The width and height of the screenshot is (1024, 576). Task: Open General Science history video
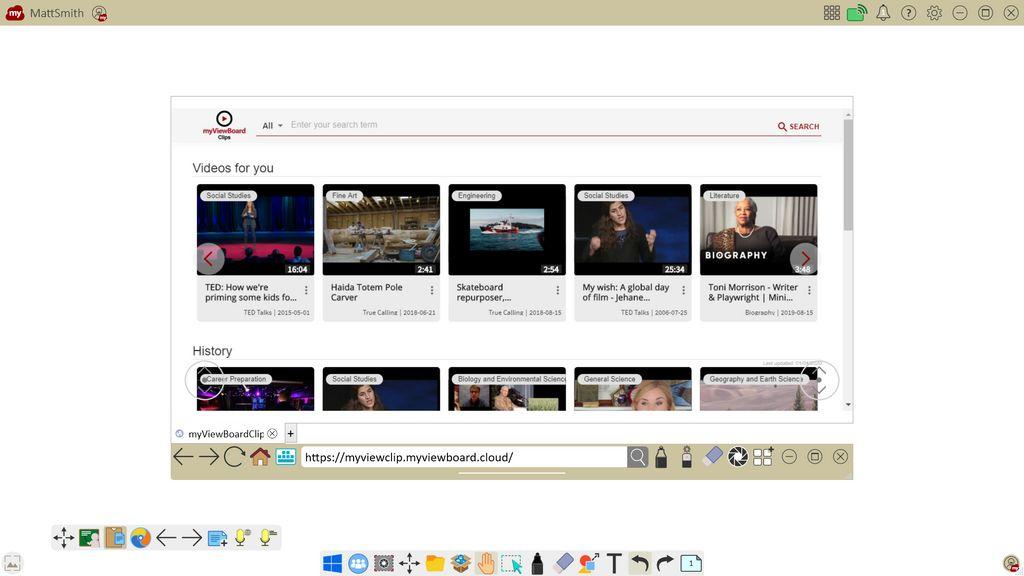pyautogui.click(x=633, y=389)
